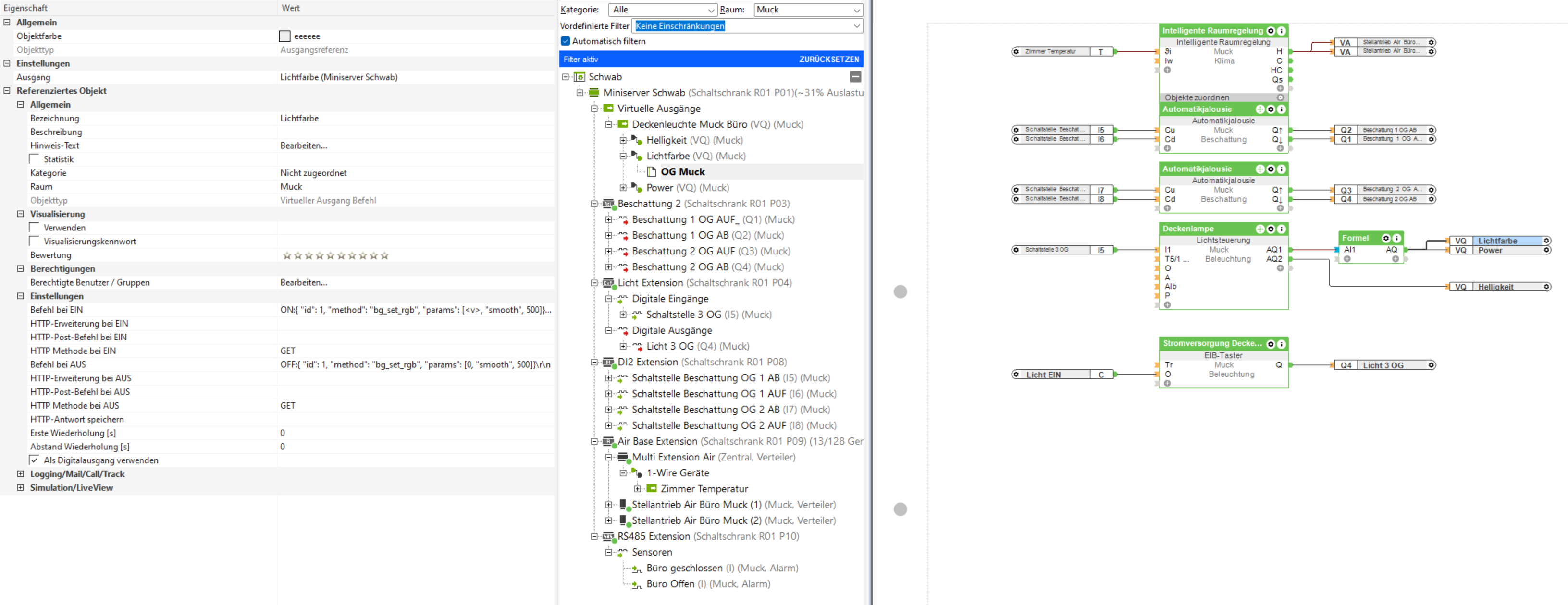Expand the Logging/Mail/Call/Track section
The image size is (1568, 605).
[x=21, y=474]
